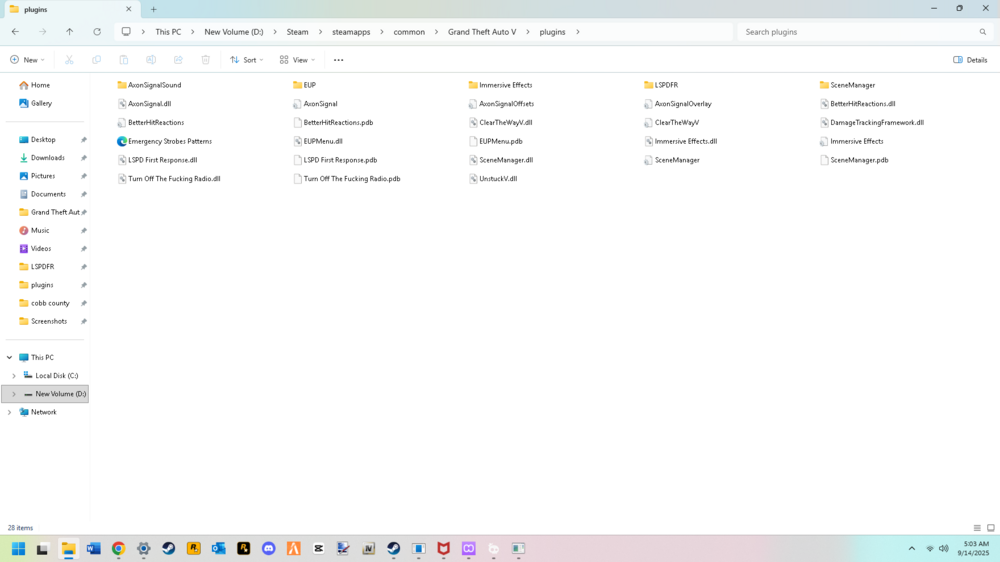Image resolution: width=1000 pixels, height=562 pixels.
Task: Click the plugins tab
Action: (70, 10)
